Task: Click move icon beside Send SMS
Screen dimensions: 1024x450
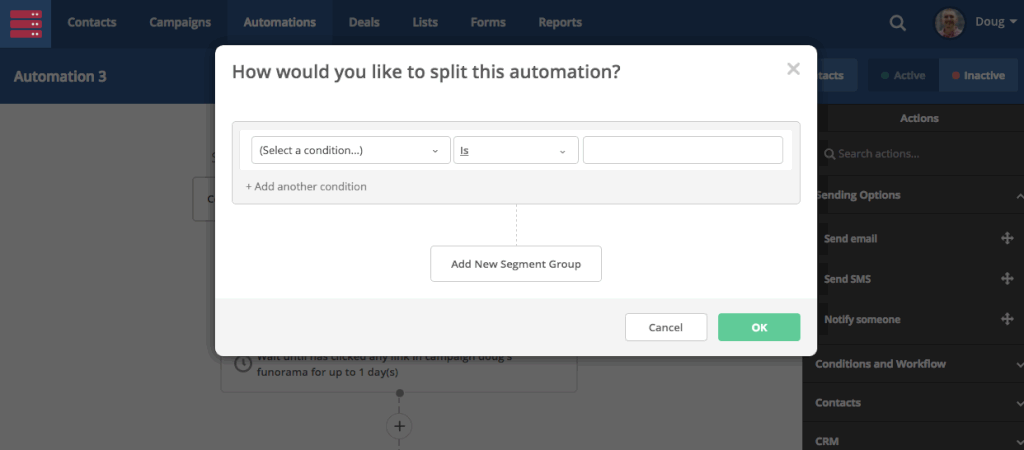Action: (1006, 279)
